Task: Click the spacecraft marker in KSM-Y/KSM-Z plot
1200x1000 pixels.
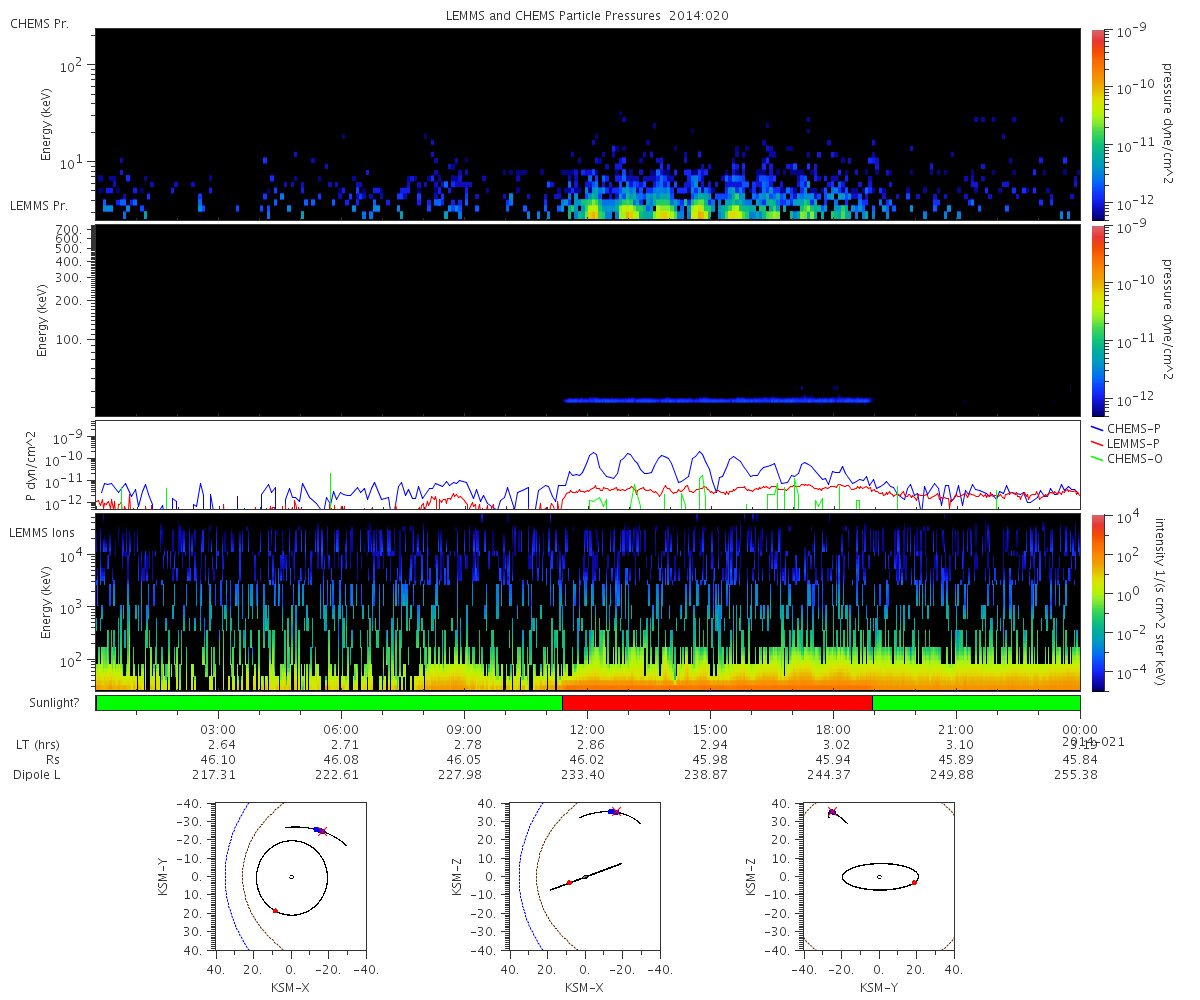Action: (832, 812)
